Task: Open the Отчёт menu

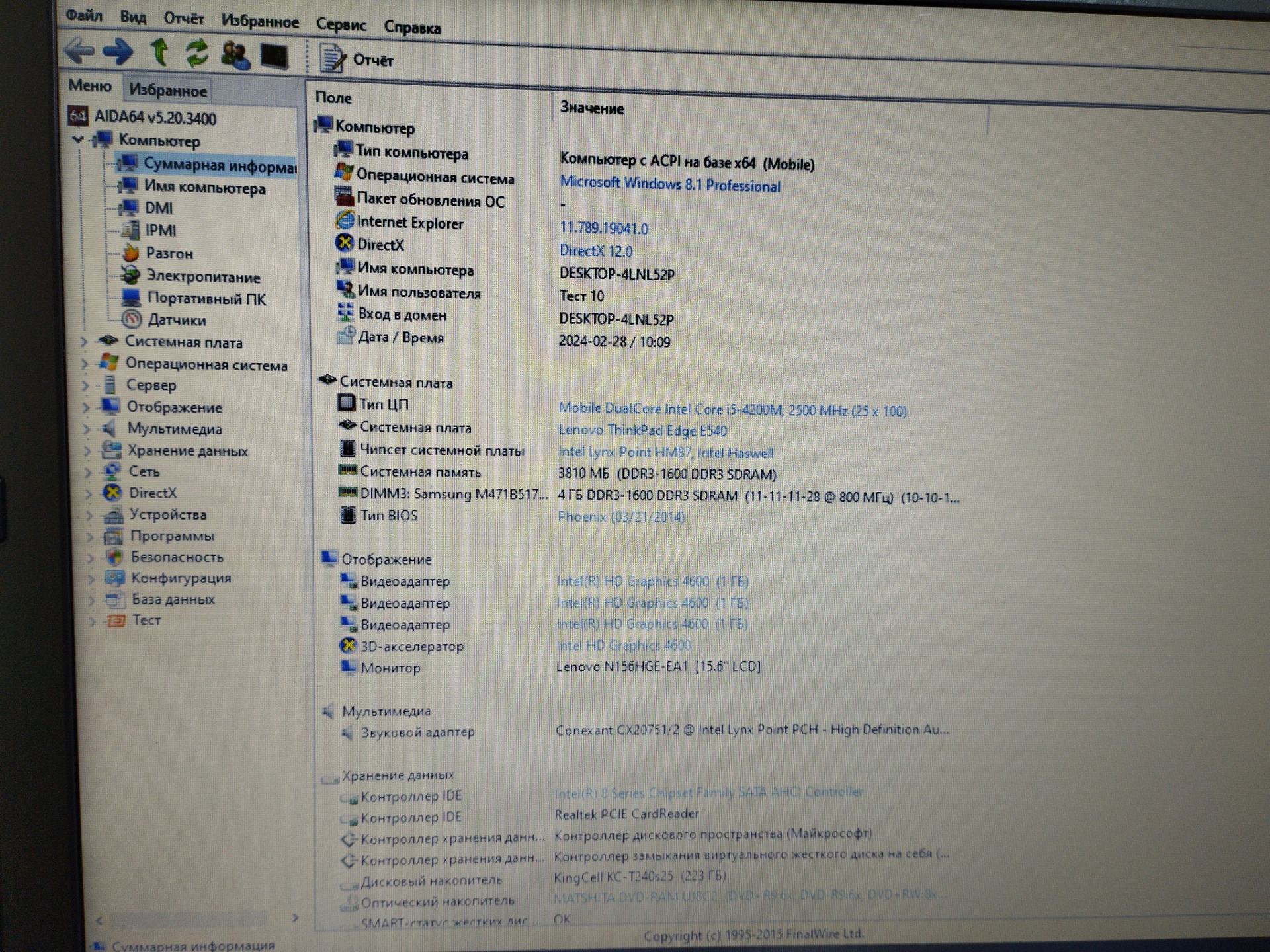Action: pos(183,19)
